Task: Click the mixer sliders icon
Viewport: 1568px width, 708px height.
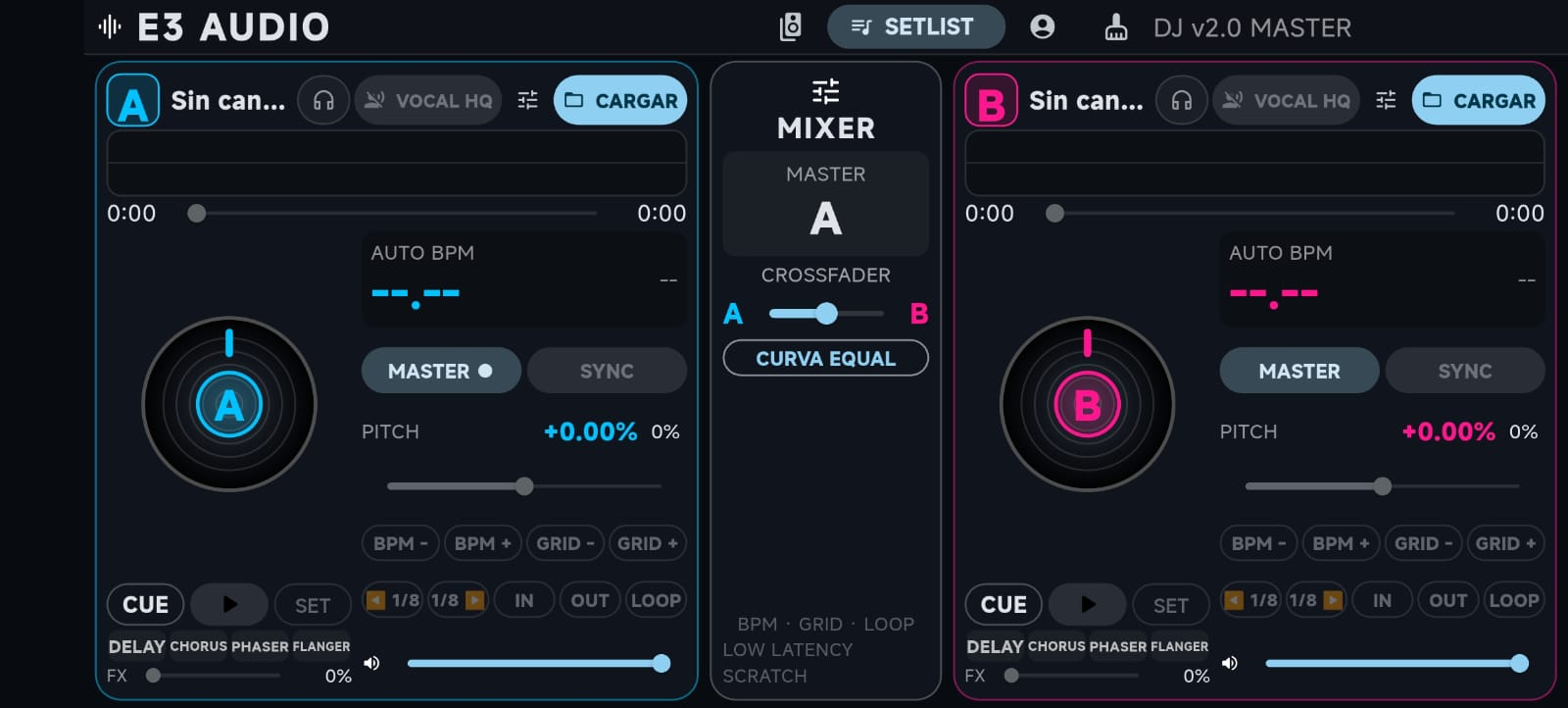Action: [x=826, y=92]
